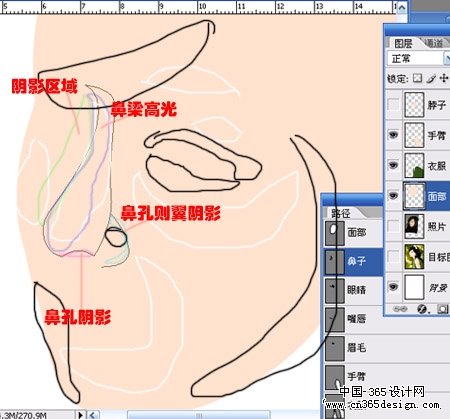Hide the 手臂 layer via its eye icon
This screenshot has width=450, height=419.
(393, 135)
